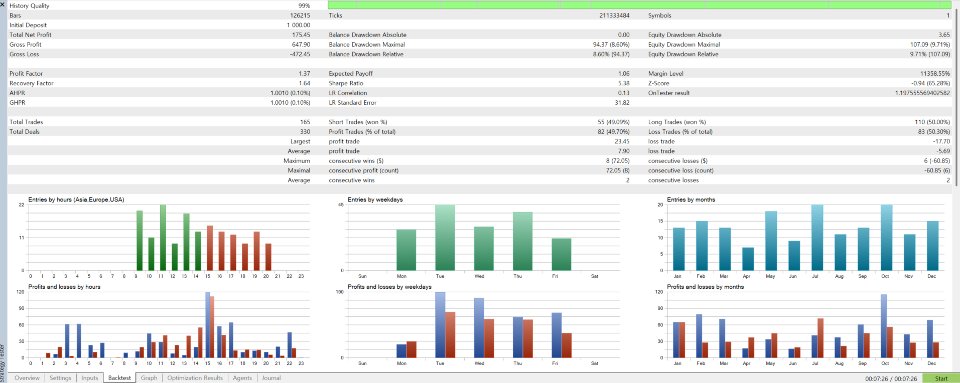The height and width of the screenshot is (383, 960).
Task: Select the Margin Level value 11358.55%
Action: point(936,73)
